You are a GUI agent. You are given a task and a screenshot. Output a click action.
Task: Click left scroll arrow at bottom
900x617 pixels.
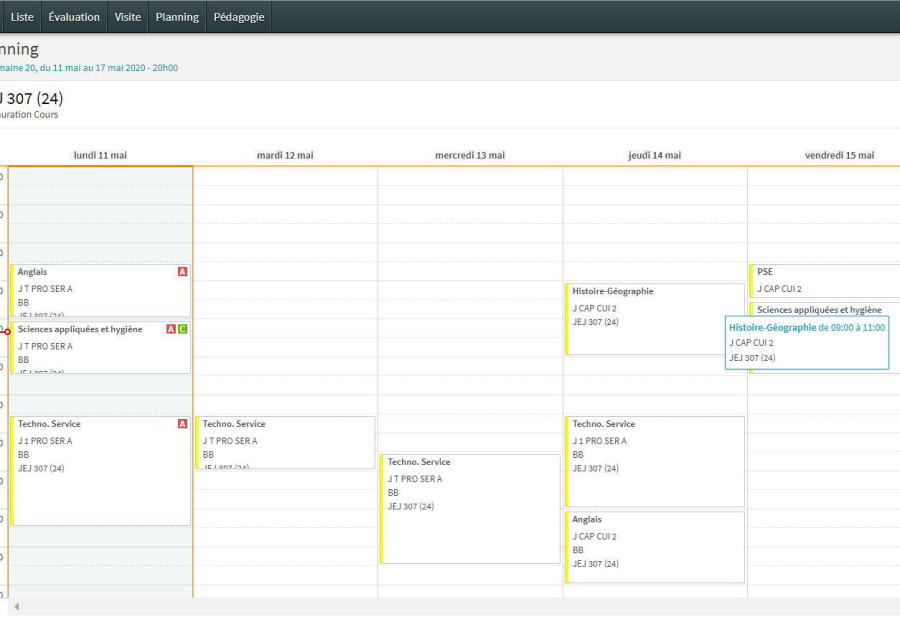click(16, 606)
